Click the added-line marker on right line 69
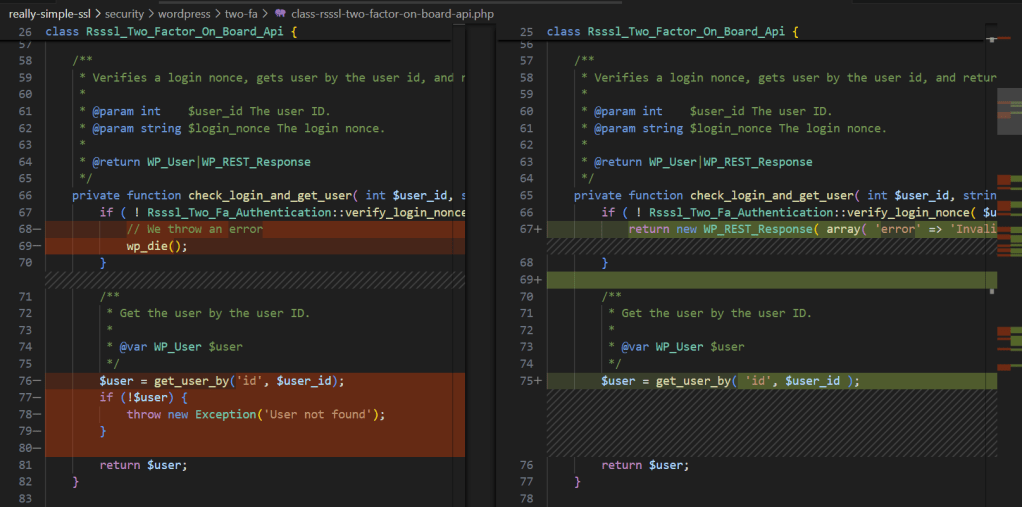Image resolution: width=1022 pixels, height=507 pixels. [538, 279]
